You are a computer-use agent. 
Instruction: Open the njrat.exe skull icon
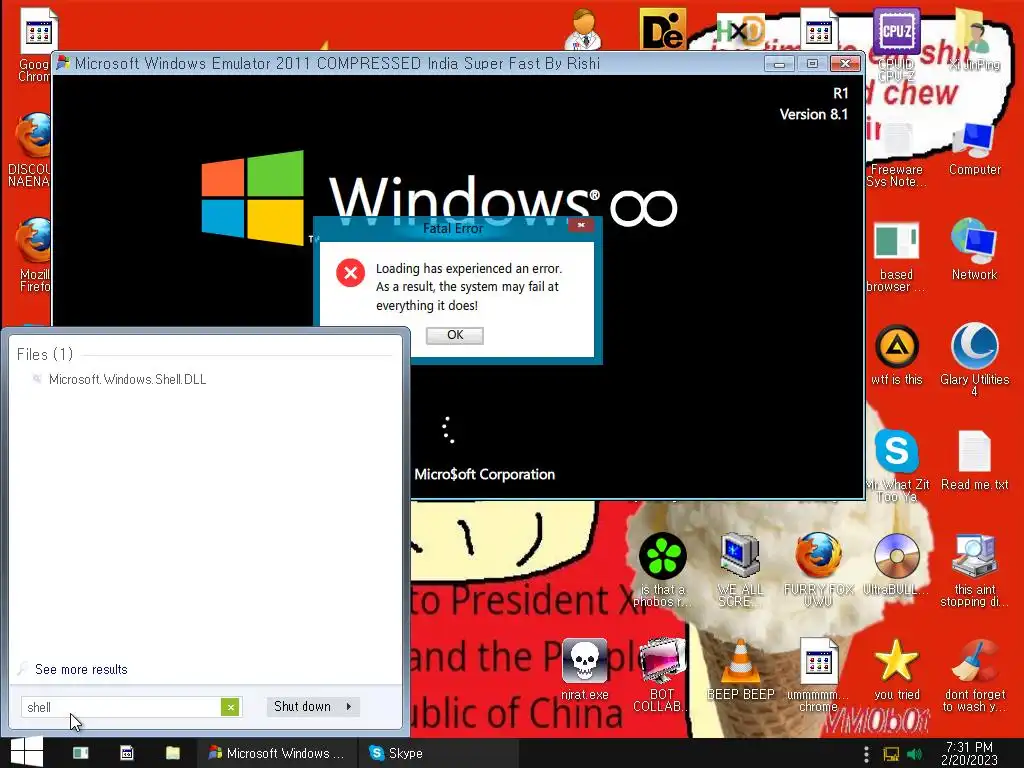pos(584,670)
